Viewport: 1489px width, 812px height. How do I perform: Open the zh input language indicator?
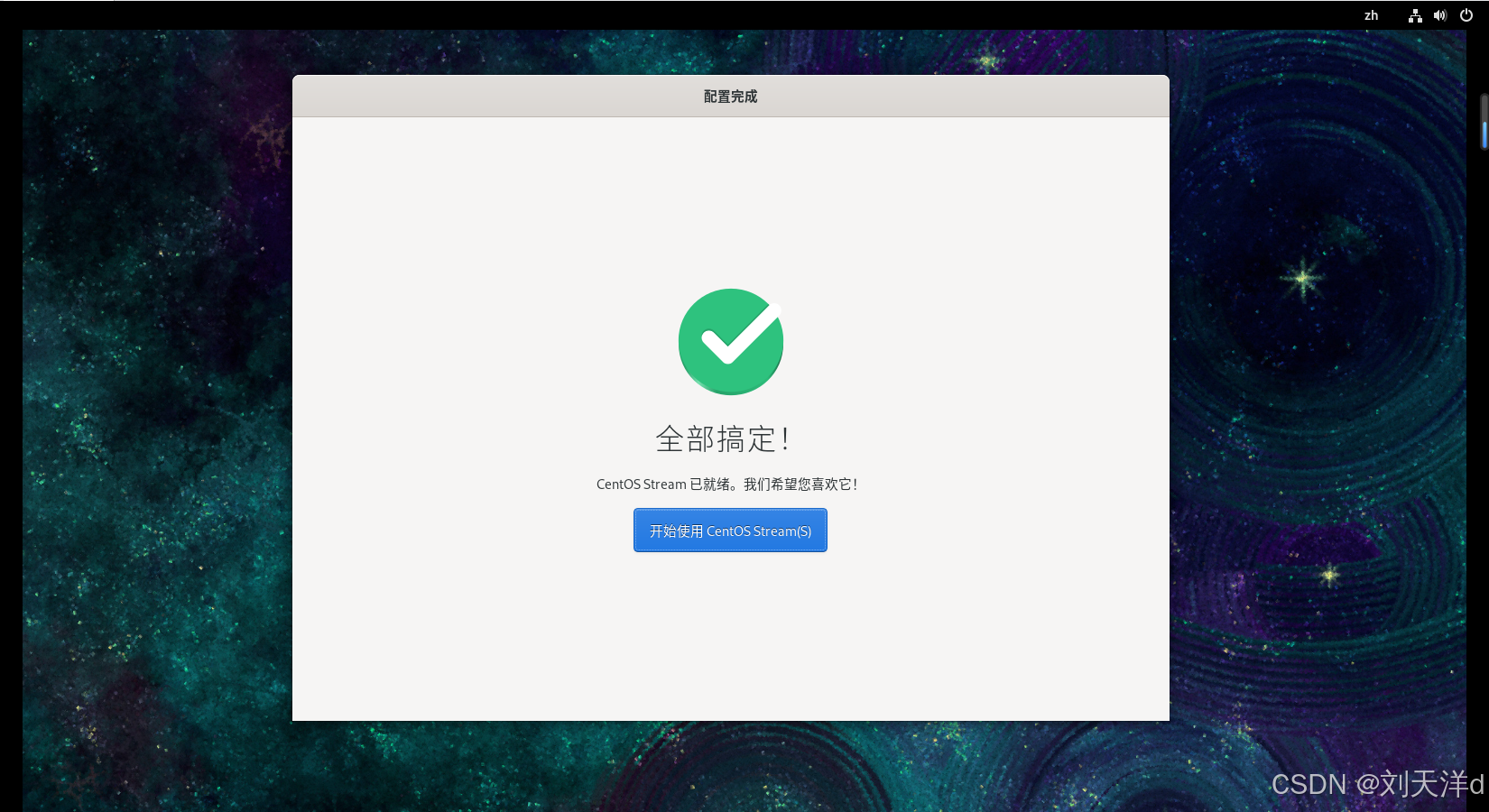click(x=1371, y=15)
